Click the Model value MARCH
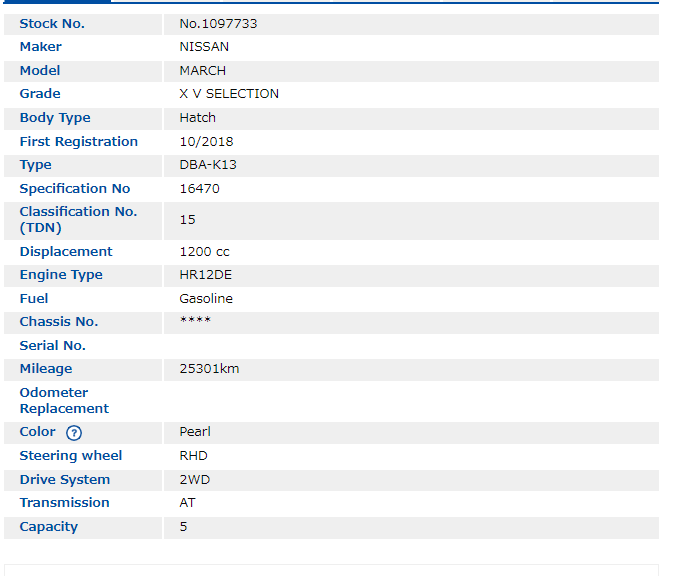 point(202,70)
